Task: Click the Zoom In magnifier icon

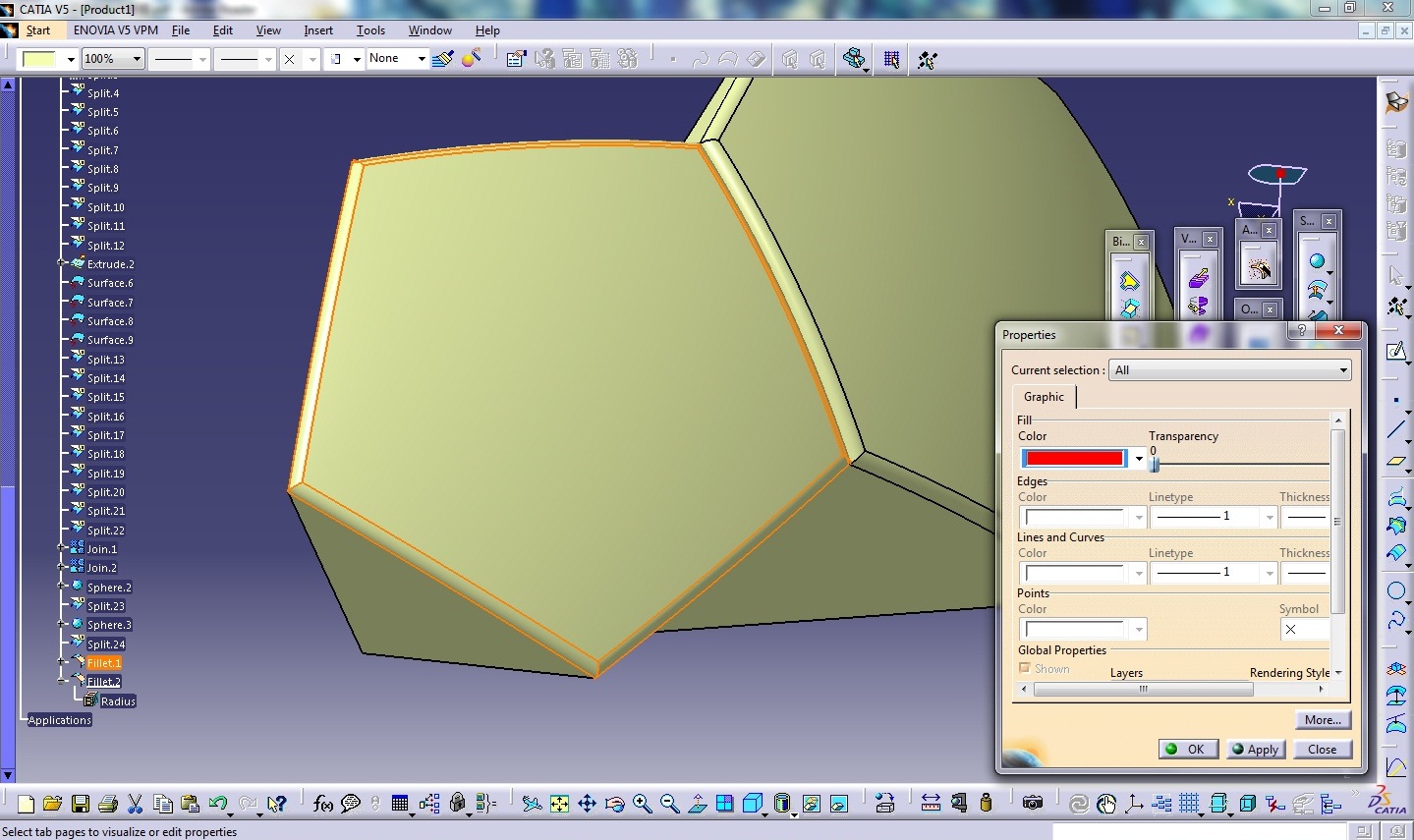Action: (642, 804)
